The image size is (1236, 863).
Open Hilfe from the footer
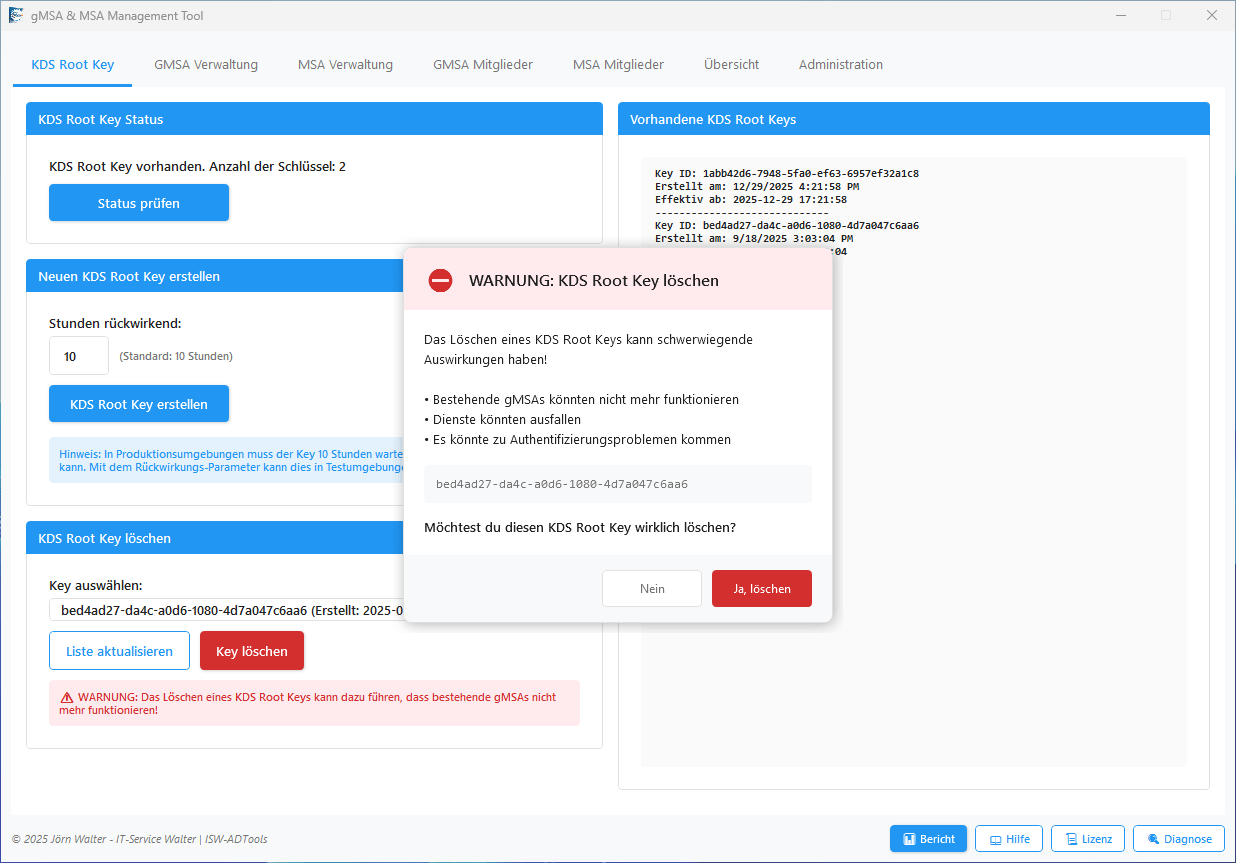coord(1009,839)
